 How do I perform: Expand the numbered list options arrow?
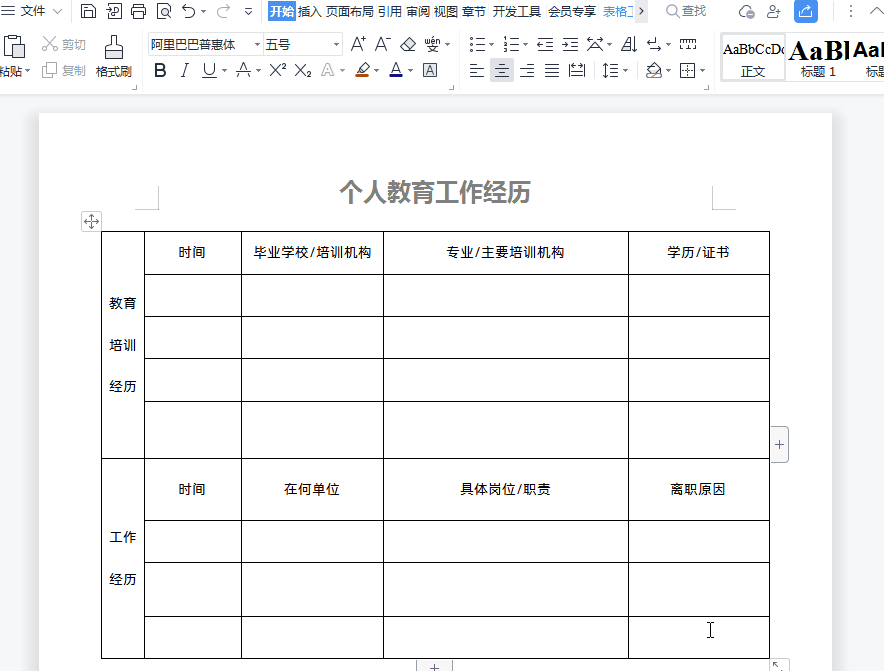click(525, 45)
